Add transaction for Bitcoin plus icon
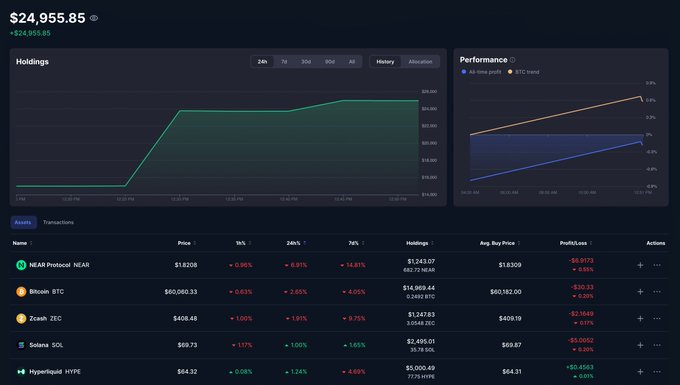 (640, 292)
